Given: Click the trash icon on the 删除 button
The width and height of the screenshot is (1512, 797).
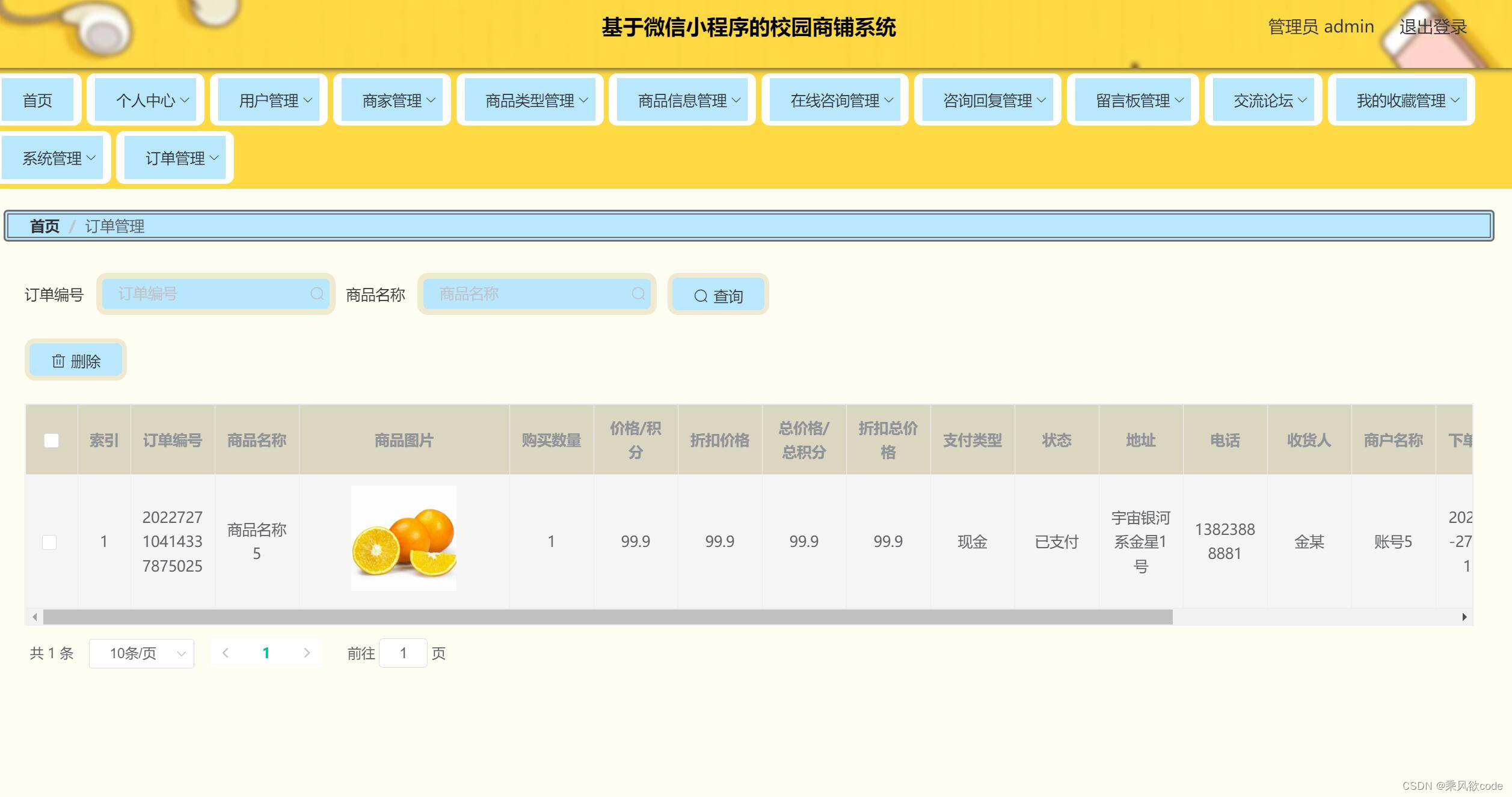Looking at the screenshot, I should (x=58, y=359).
